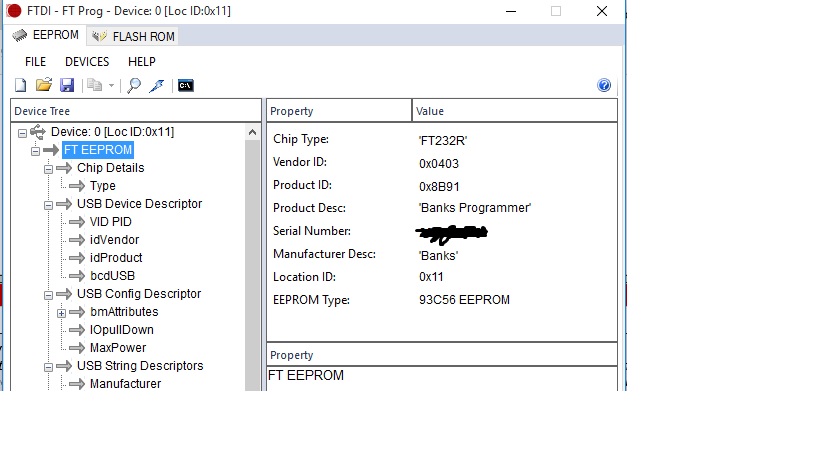
Task: Collapse the FT EEPROM node
Action: [x=36, y=151]
